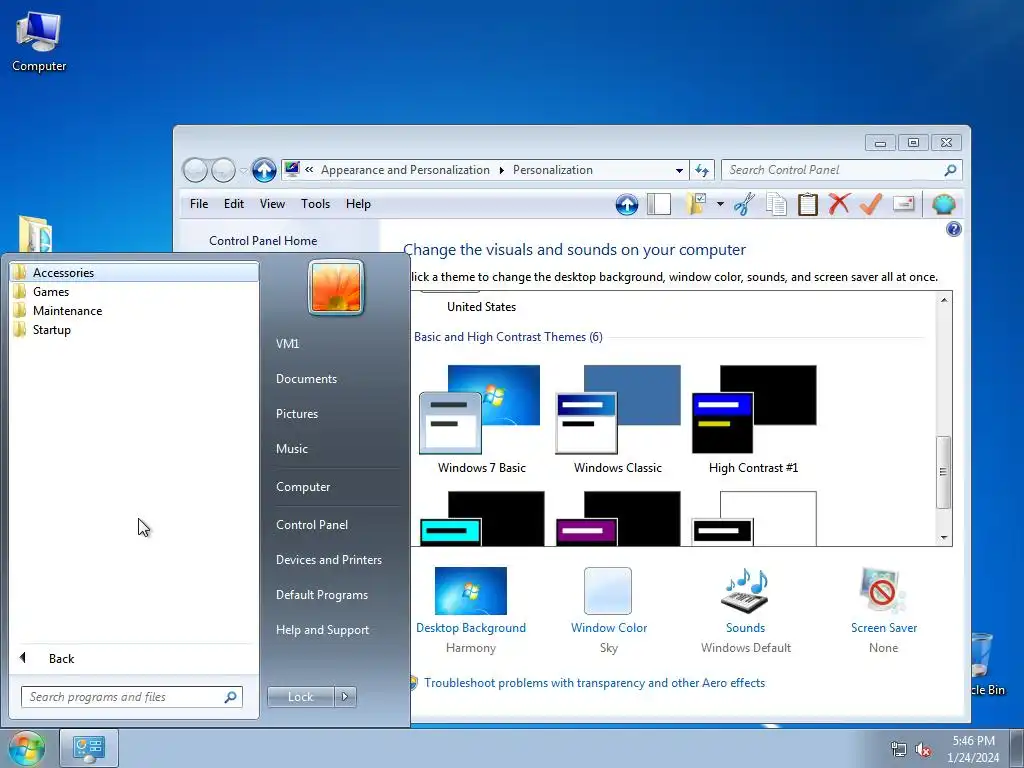Expand the folder options dropdown arrow

coord(720,204)
